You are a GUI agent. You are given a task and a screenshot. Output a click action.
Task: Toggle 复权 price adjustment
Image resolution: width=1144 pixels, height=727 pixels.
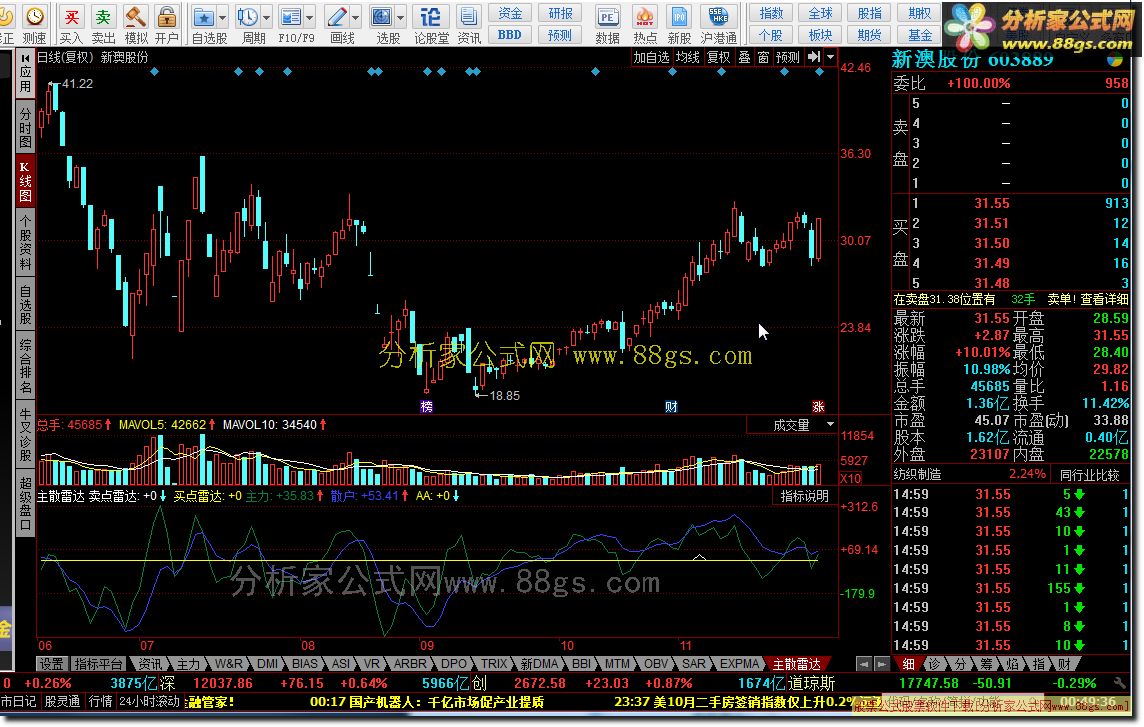coord(719,57)
